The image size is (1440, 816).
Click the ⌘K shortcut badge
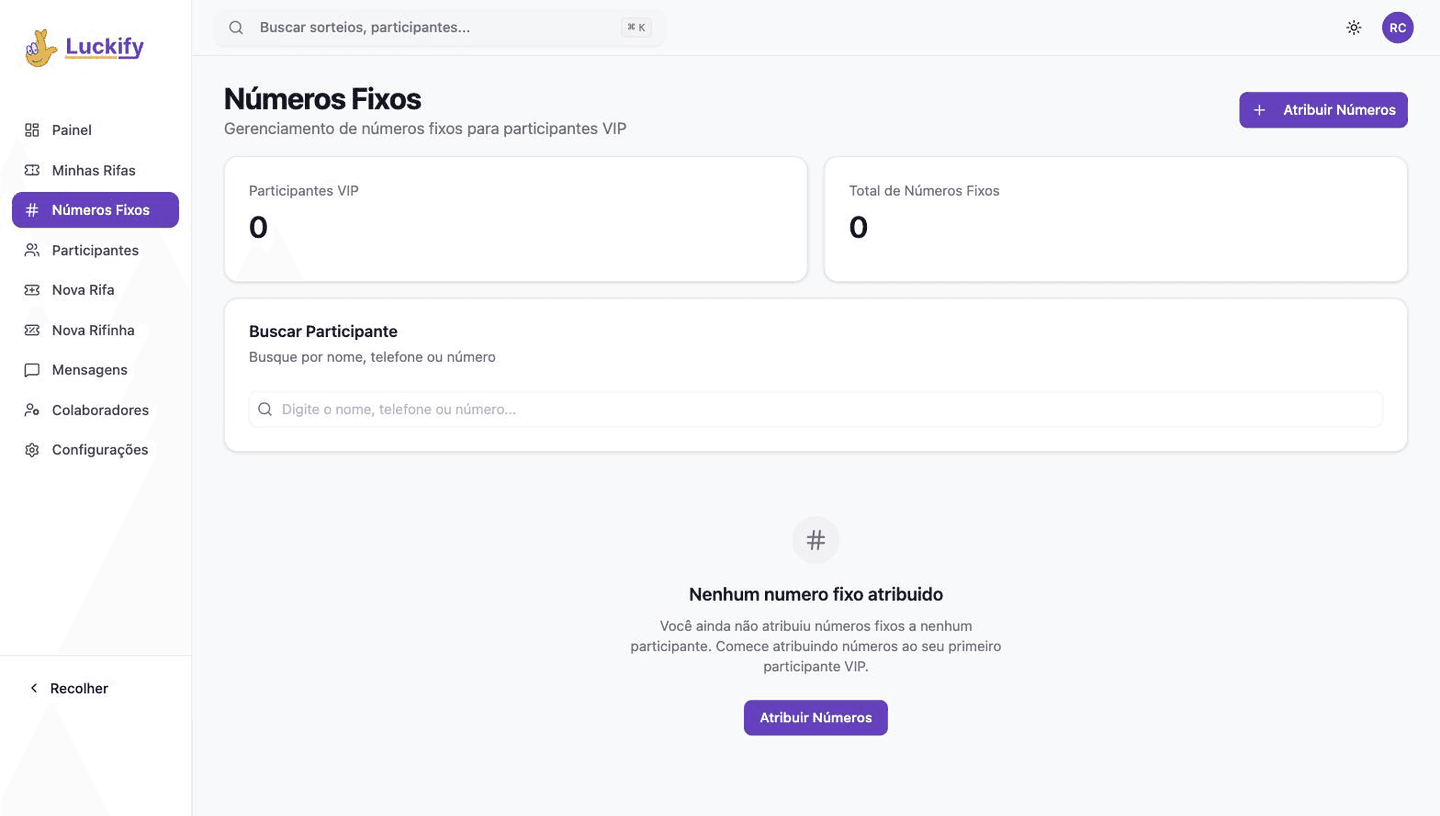tap(636, 28)
